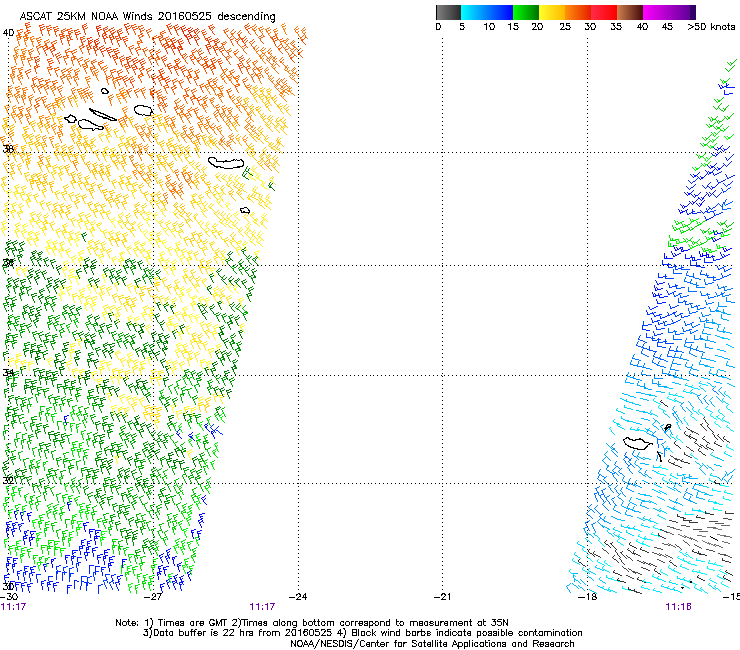This screenshot has height=650, width=740.
Task: Click the NOAA/NESDIS Center credit line
Action: [432, 644]
